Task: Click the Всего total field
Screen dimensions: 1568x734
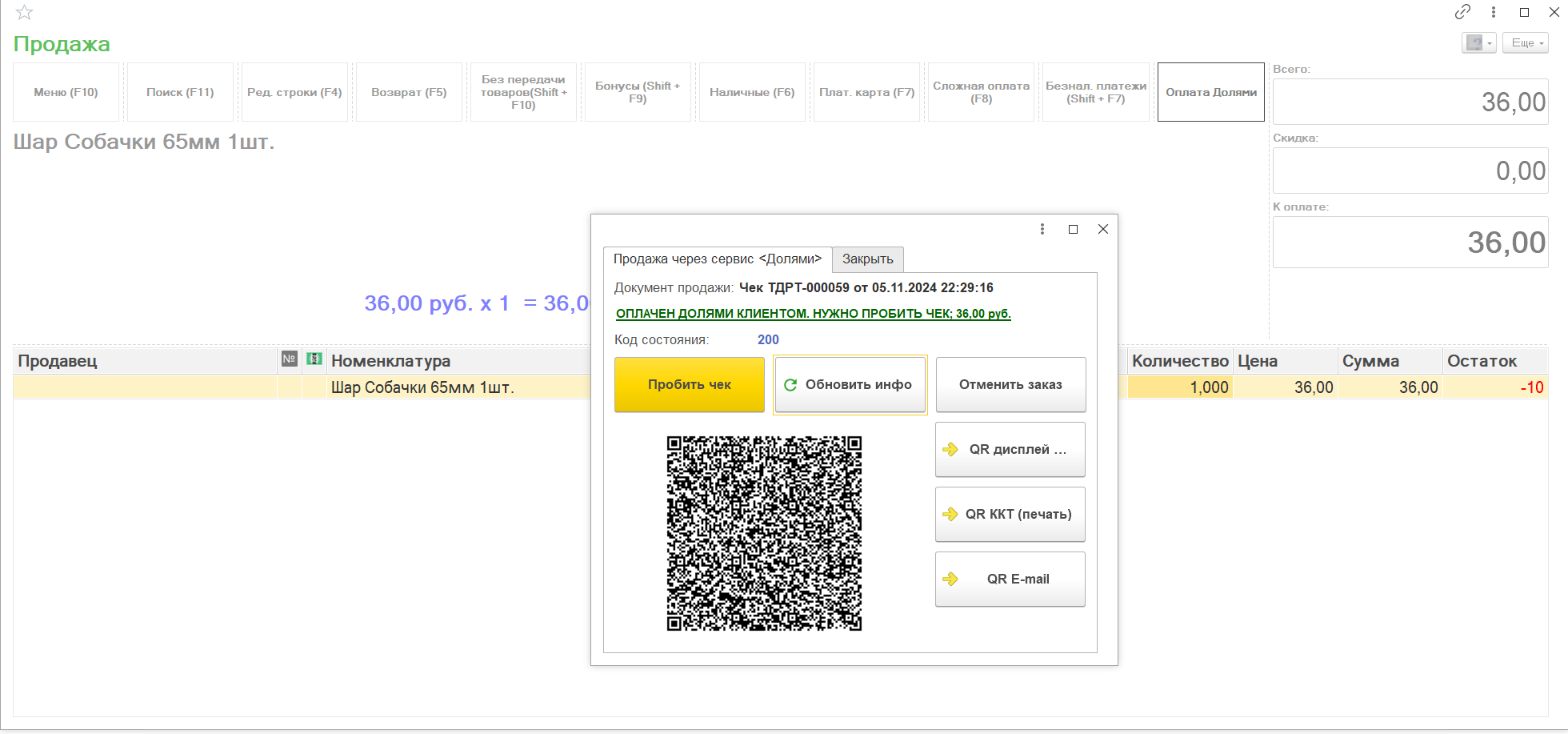Action: tap(1410, 102)
